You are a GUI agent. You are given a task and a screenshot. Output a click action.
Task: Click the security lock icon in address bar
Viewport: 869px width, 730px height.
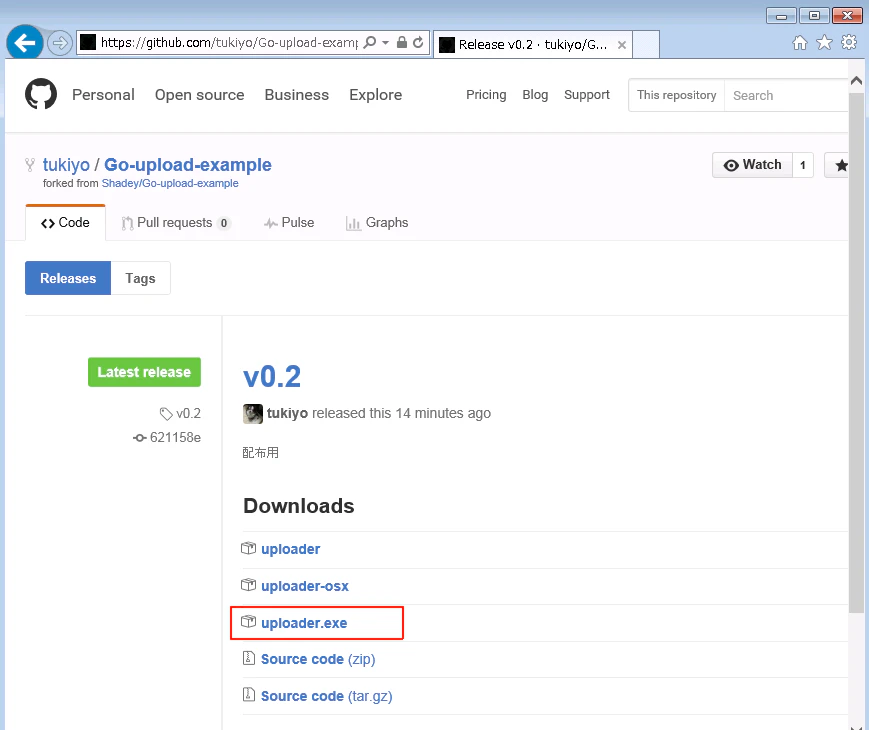tap(402, 43)
